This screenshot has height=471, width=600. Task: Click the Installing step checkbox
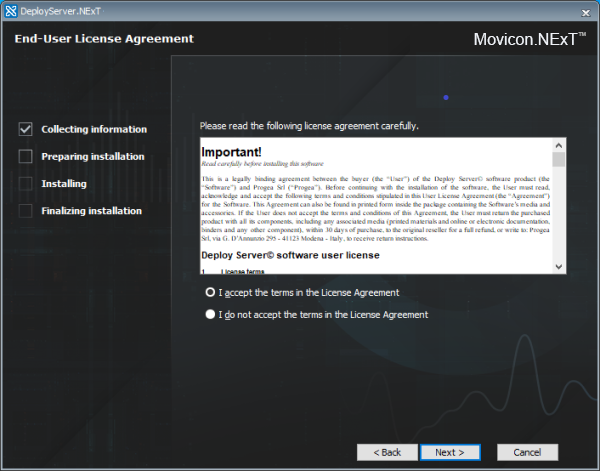(x=26, y=184)
